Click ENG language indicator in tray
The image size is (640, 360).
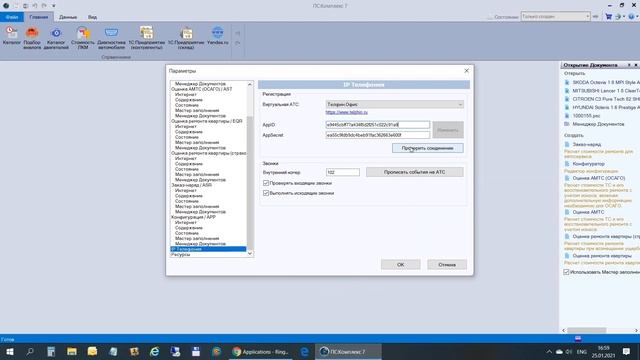581,352
